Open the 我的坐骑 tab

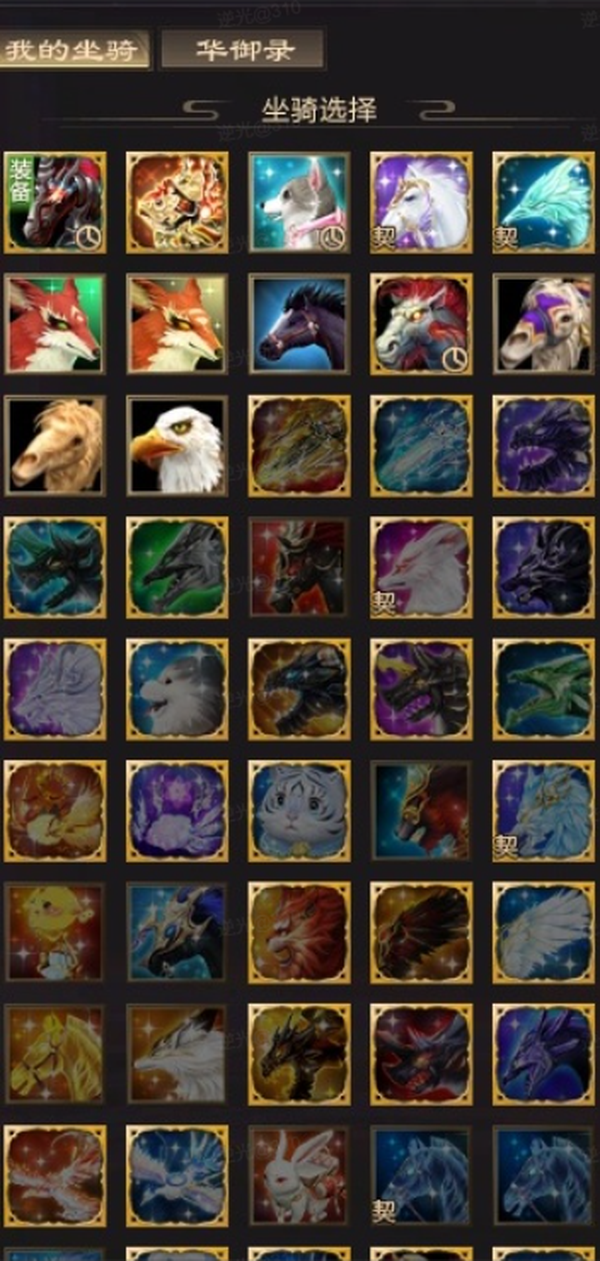pos(74,49)
